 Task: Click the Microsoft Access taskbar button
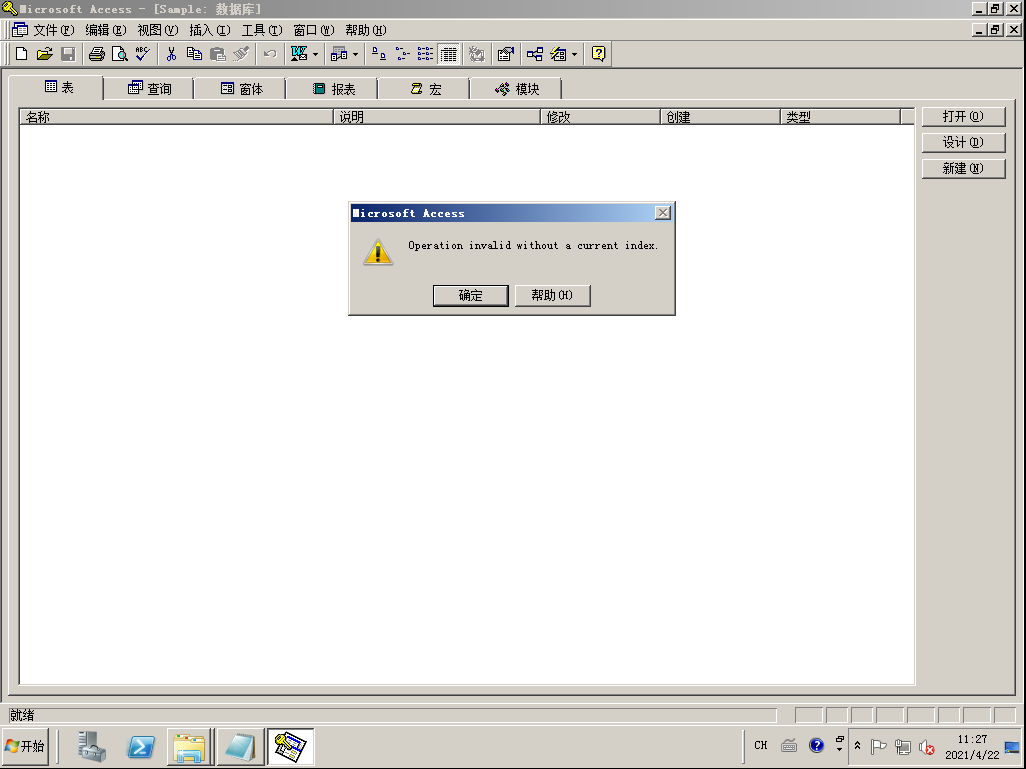click(291, 746)
